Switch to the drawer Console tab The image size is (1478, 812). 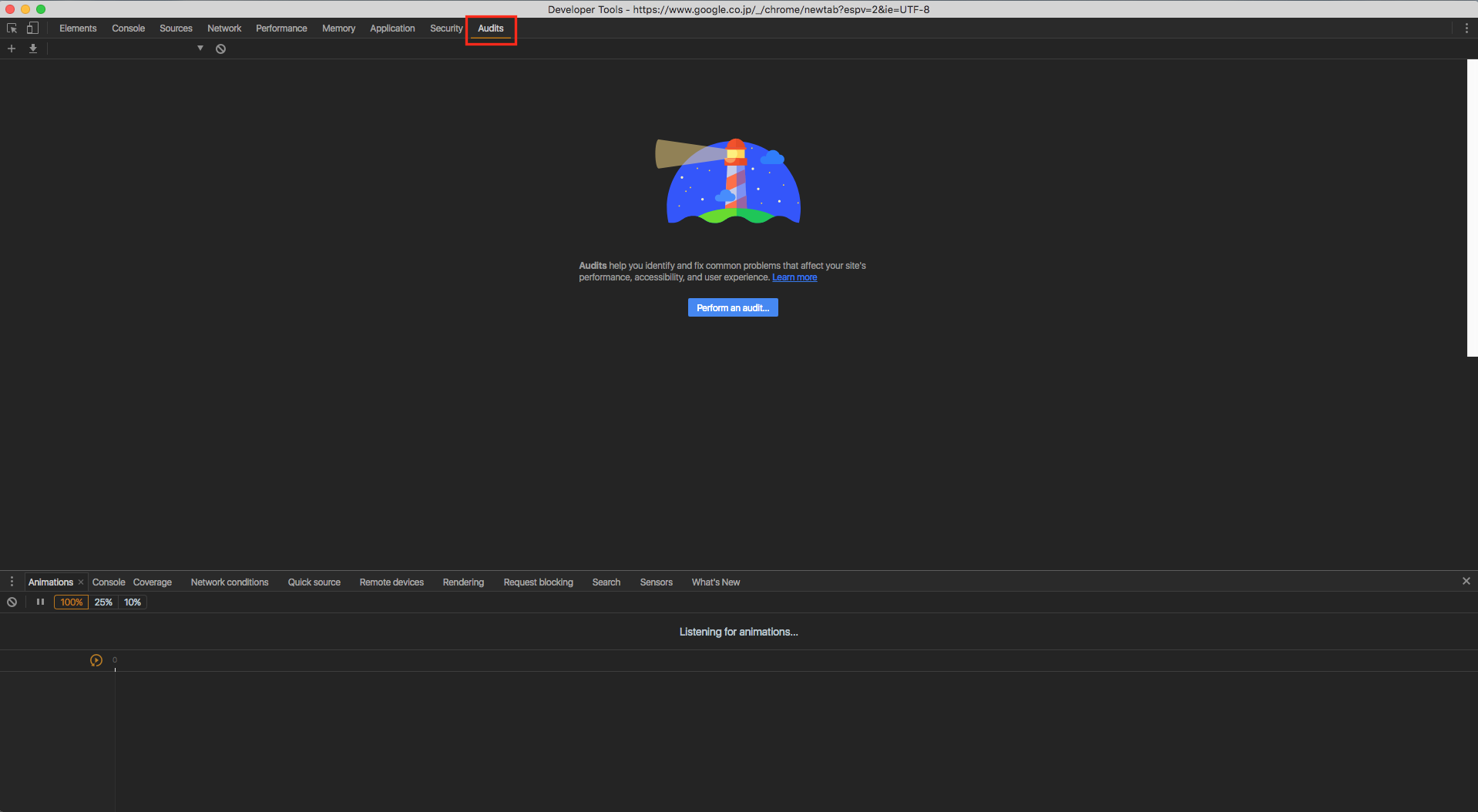tap(109, 582)
